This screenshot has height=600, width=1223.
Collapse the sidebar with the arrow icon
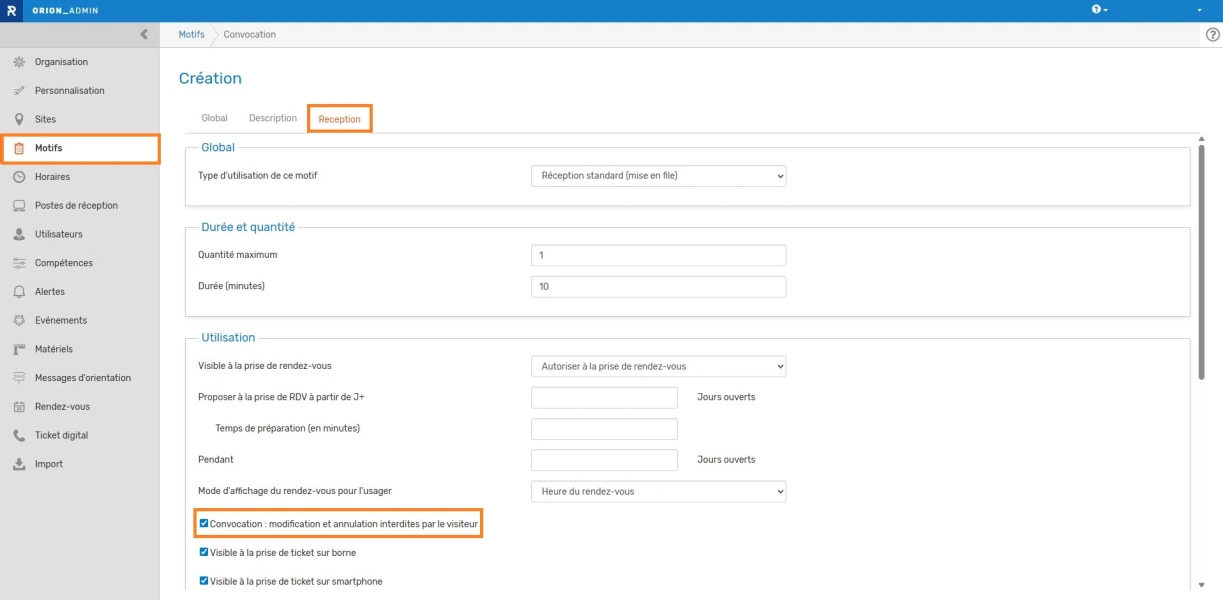[144, 34]
